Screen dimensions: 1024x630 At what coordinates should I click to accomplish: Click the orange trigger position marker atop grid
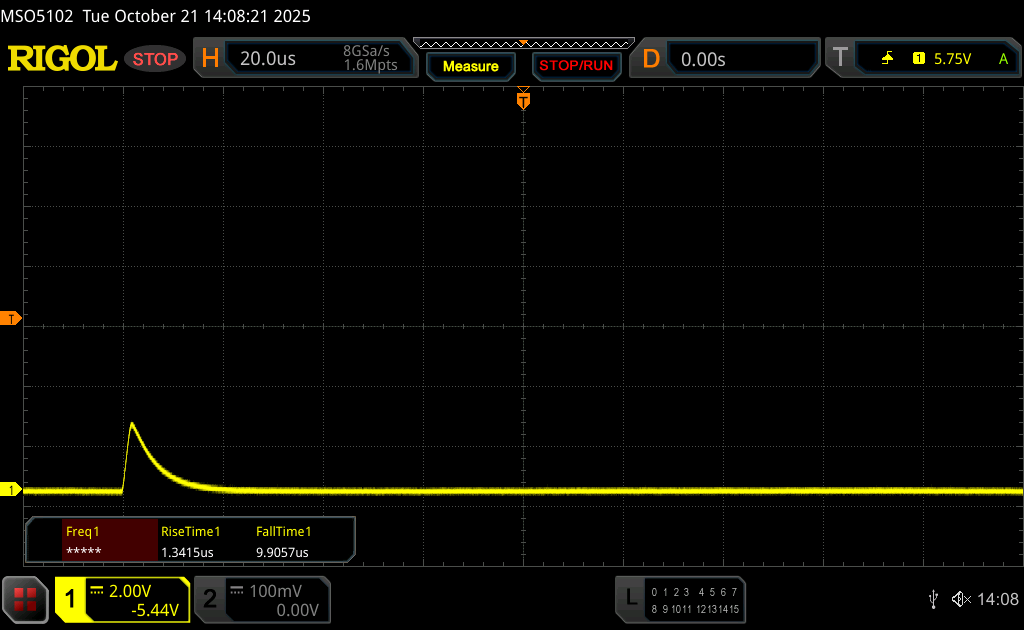pos(523,100)
